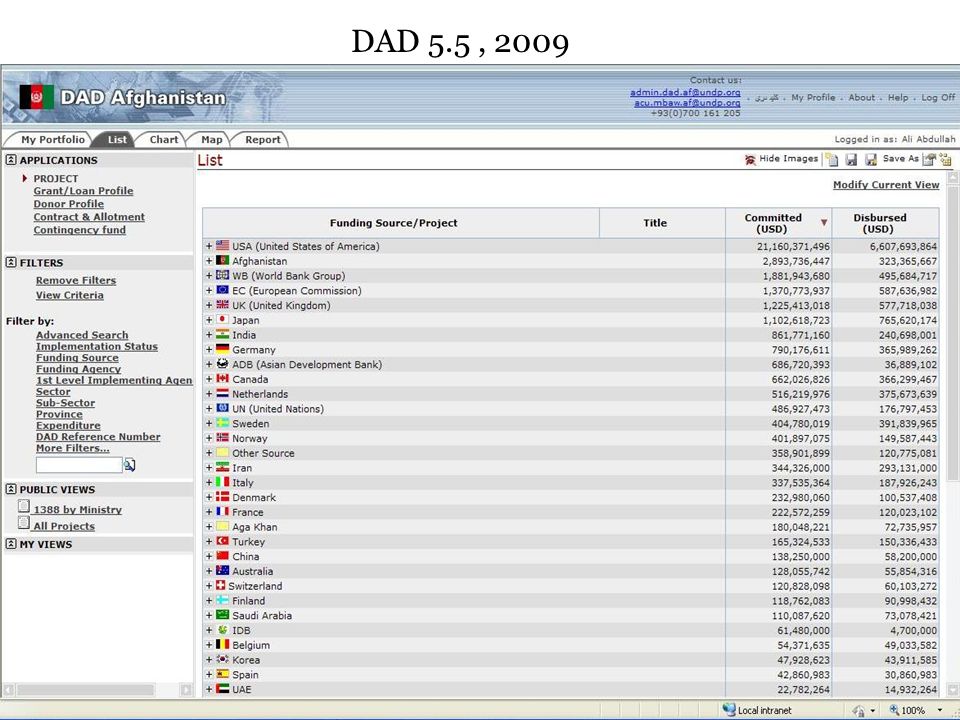960x720 pixels.
Task: Expand the UN (United Nations) row
Action: tap(209, 408)
